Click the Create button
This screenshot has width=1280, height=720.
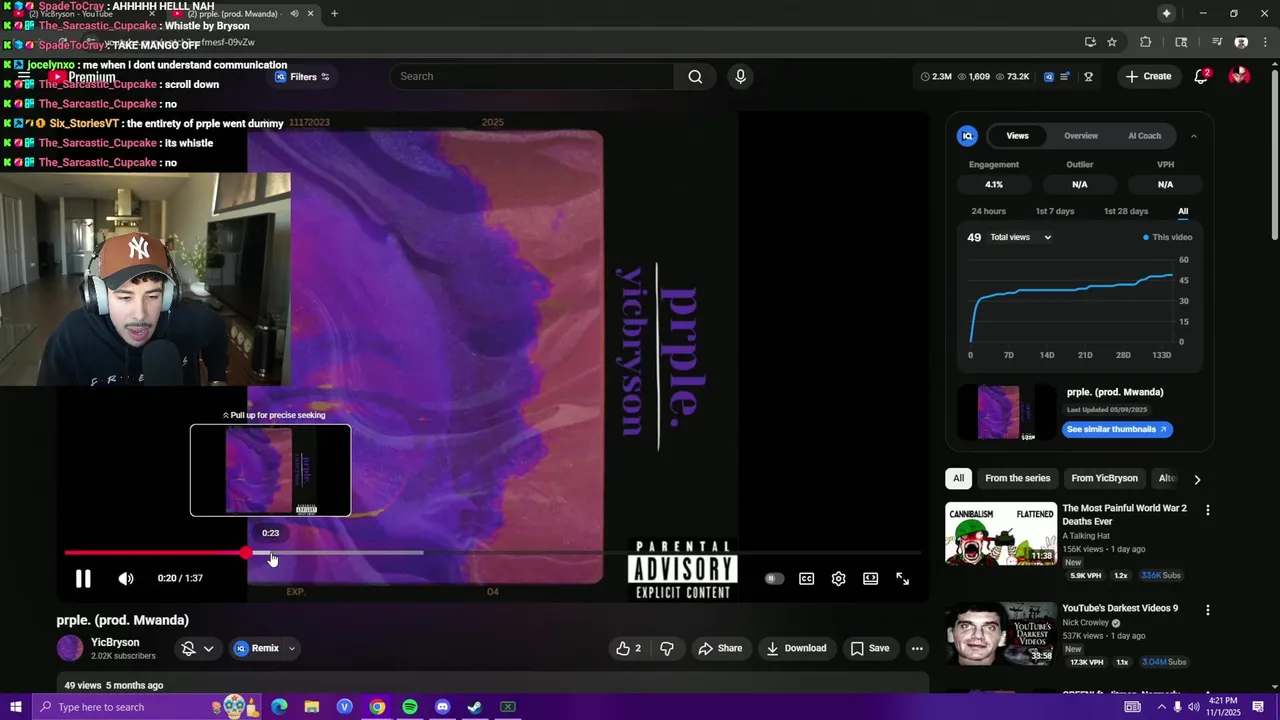coord(1148,76)
